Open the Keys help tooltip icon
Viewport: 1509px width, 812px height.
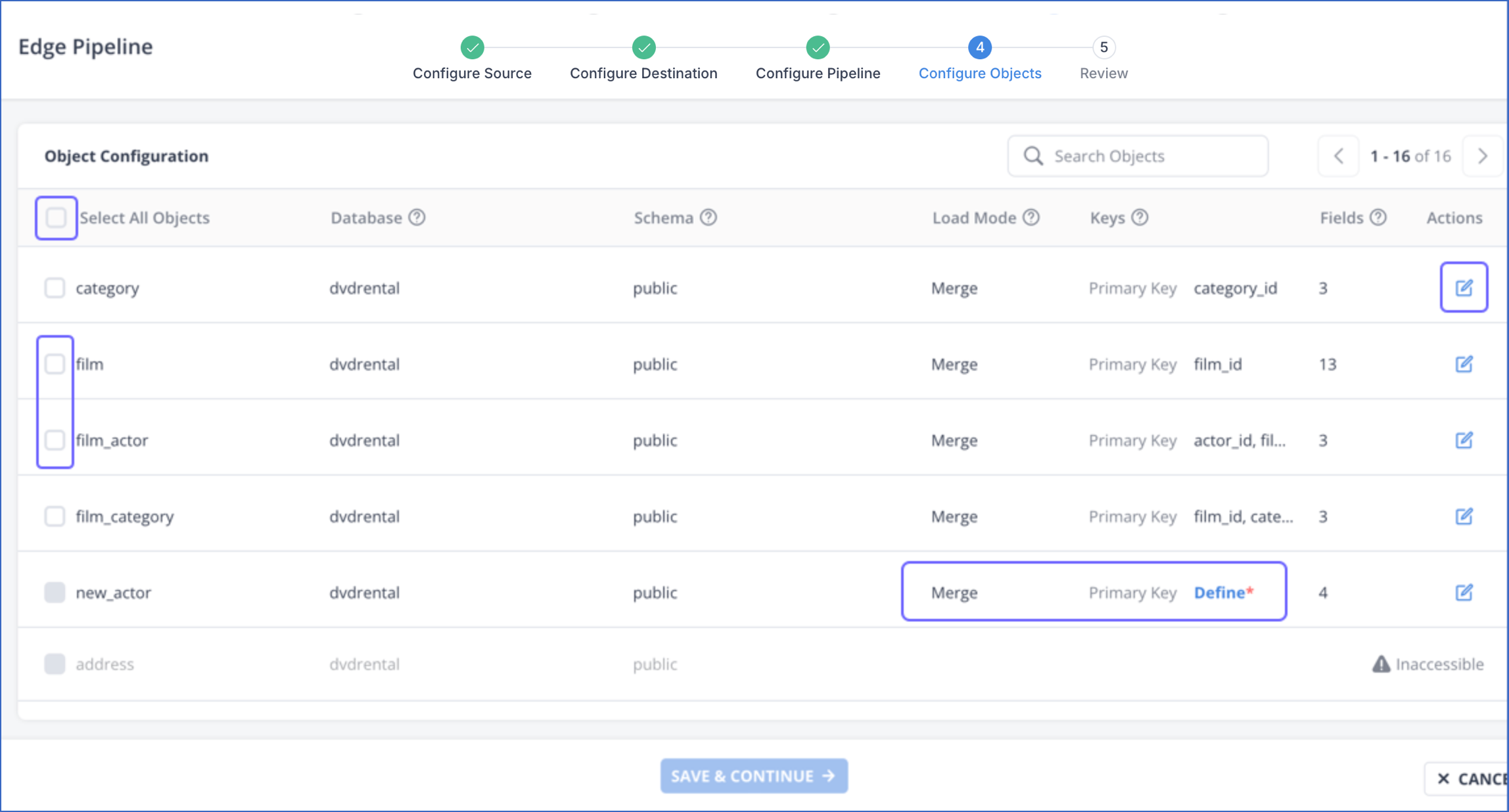coord(1140,217)
